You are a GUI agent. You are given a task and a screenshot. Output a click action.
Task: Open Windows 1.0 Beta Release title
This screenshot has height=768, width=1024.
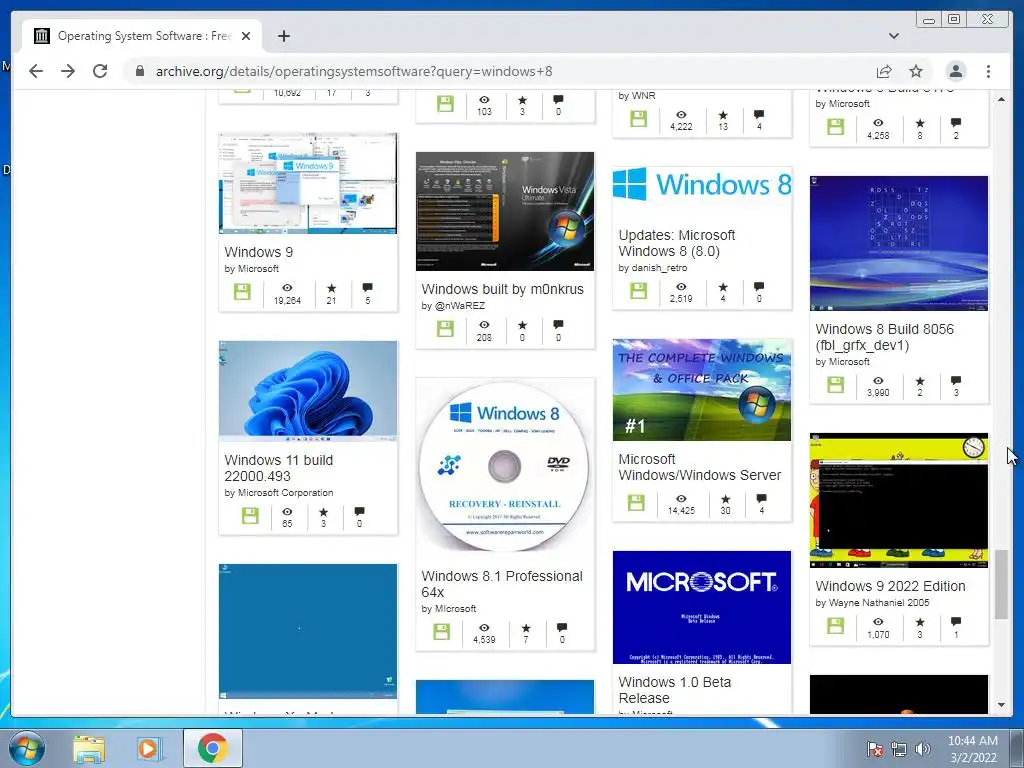(675, 690)
